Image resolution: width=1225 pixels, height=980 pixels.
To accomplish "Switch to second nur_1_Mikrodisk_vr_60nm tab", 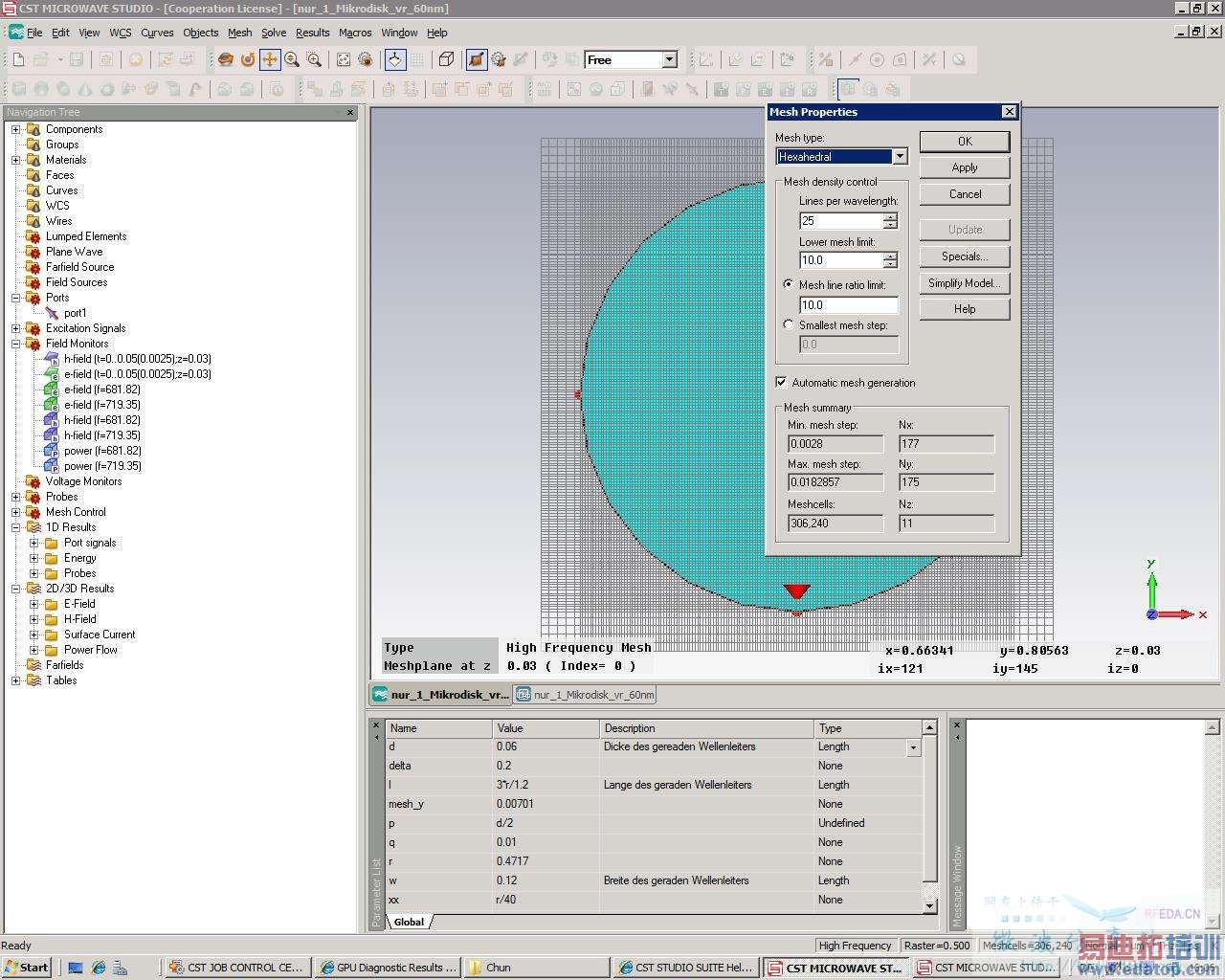I will pos(586,695).
